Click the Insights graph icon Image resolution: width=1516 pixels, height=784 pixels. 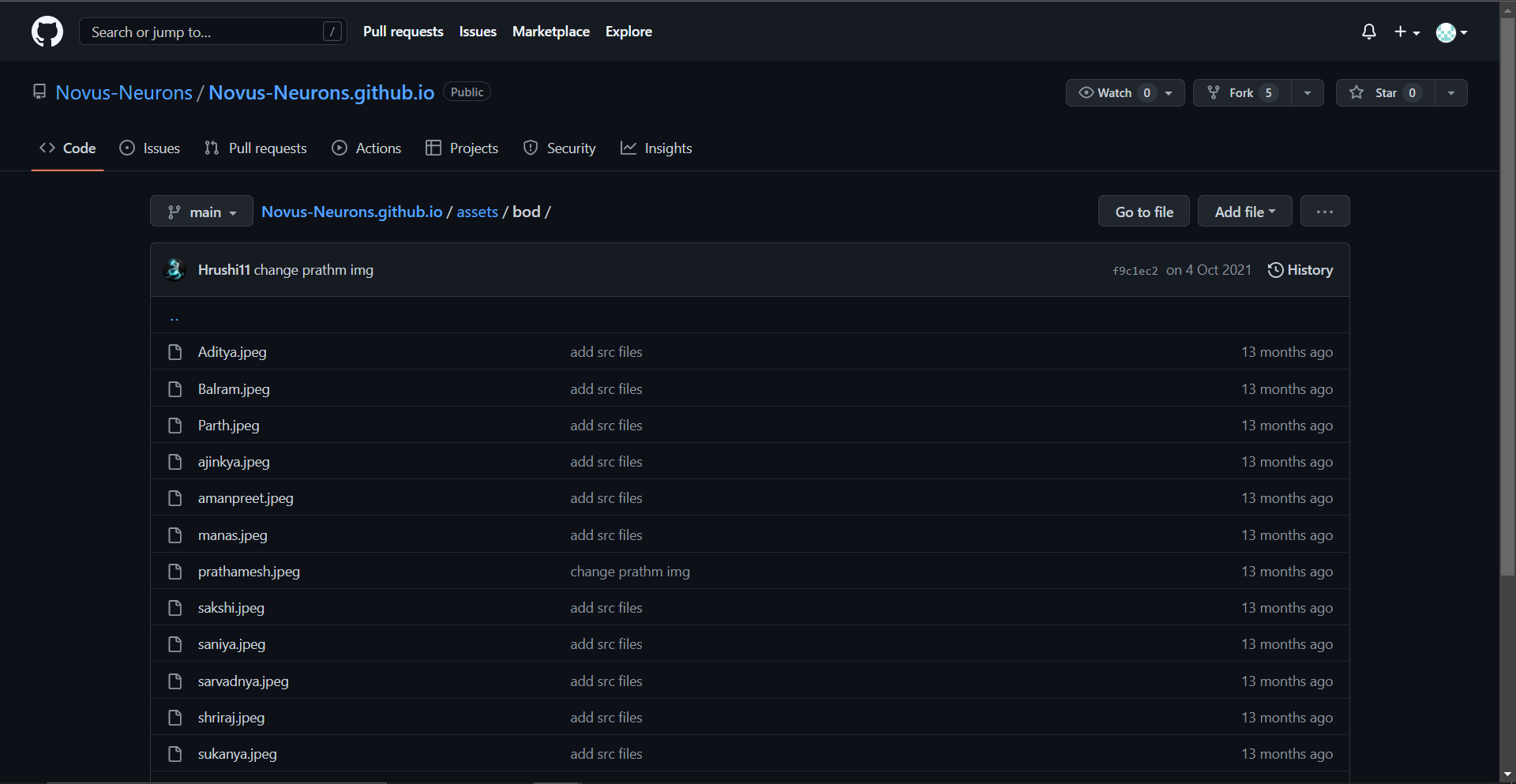628,148
